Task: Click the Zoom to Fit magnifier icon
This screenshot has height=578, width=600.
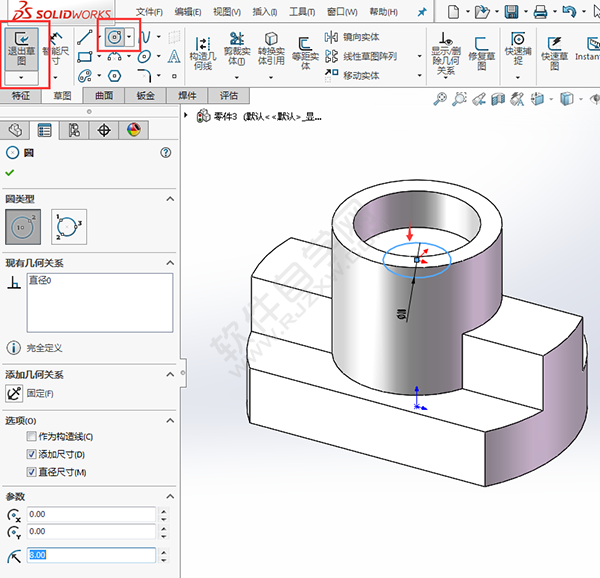Action: pyautogui.click(x=440, y=99)
